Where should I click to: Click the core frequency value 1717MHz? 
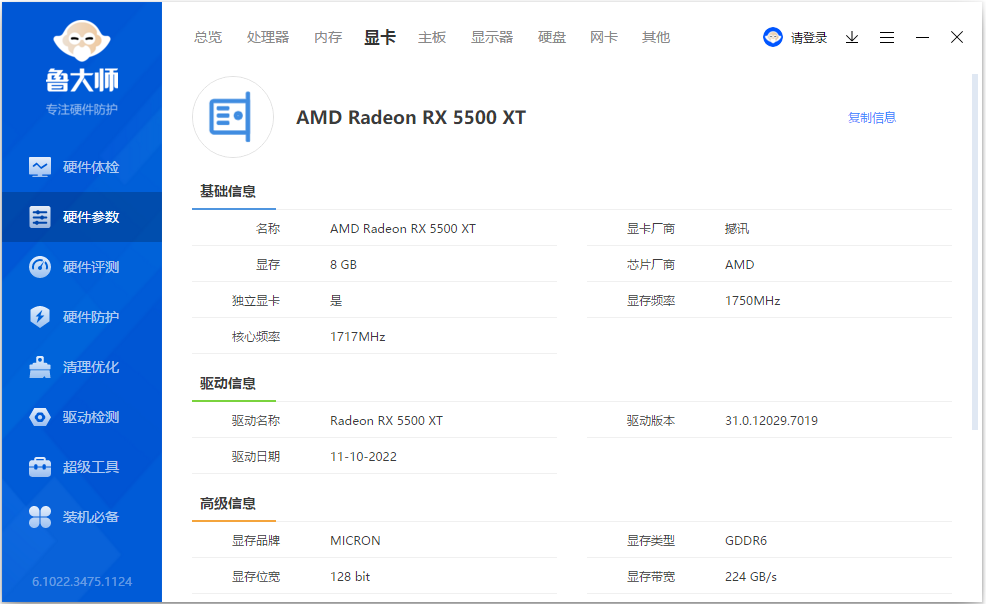point(358,337)
